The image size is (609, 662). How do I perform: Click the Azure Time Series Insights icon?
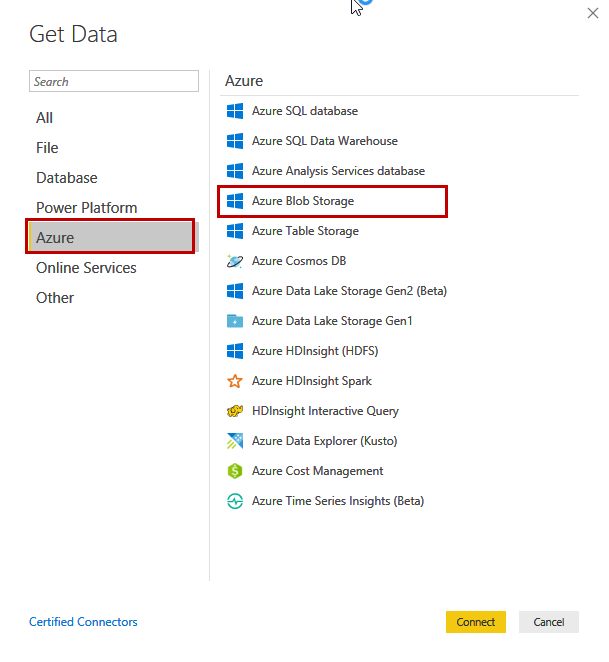[x=235, y=501]
